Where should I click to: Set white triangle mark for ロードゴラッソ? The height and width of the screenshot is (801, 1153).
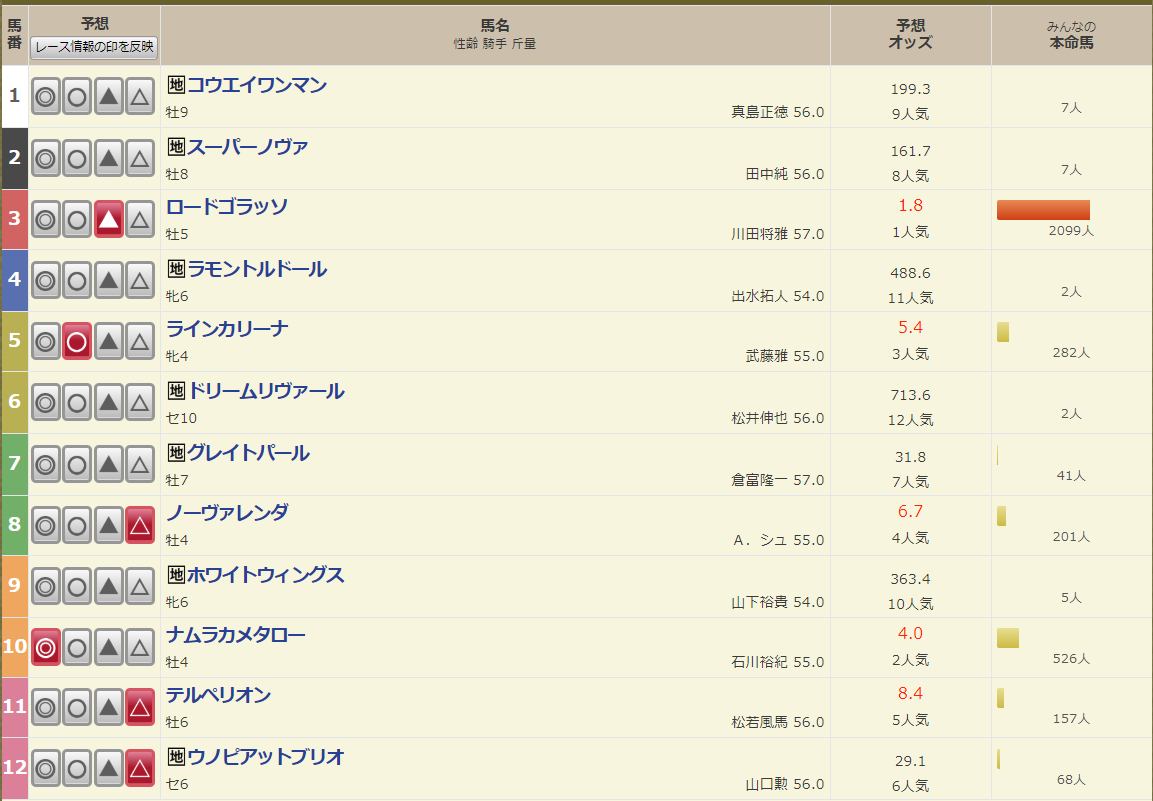click(140, 219)
